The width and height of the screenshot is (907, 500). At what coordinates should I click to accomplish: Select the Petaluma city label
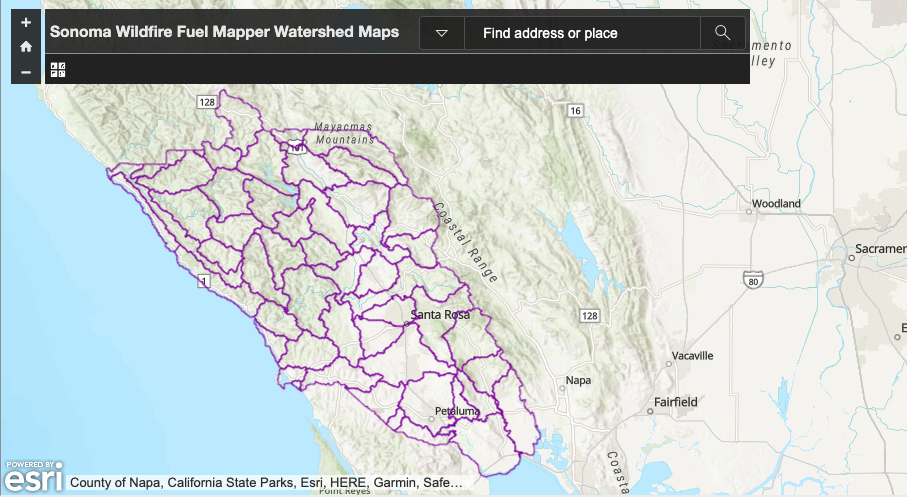457,411
